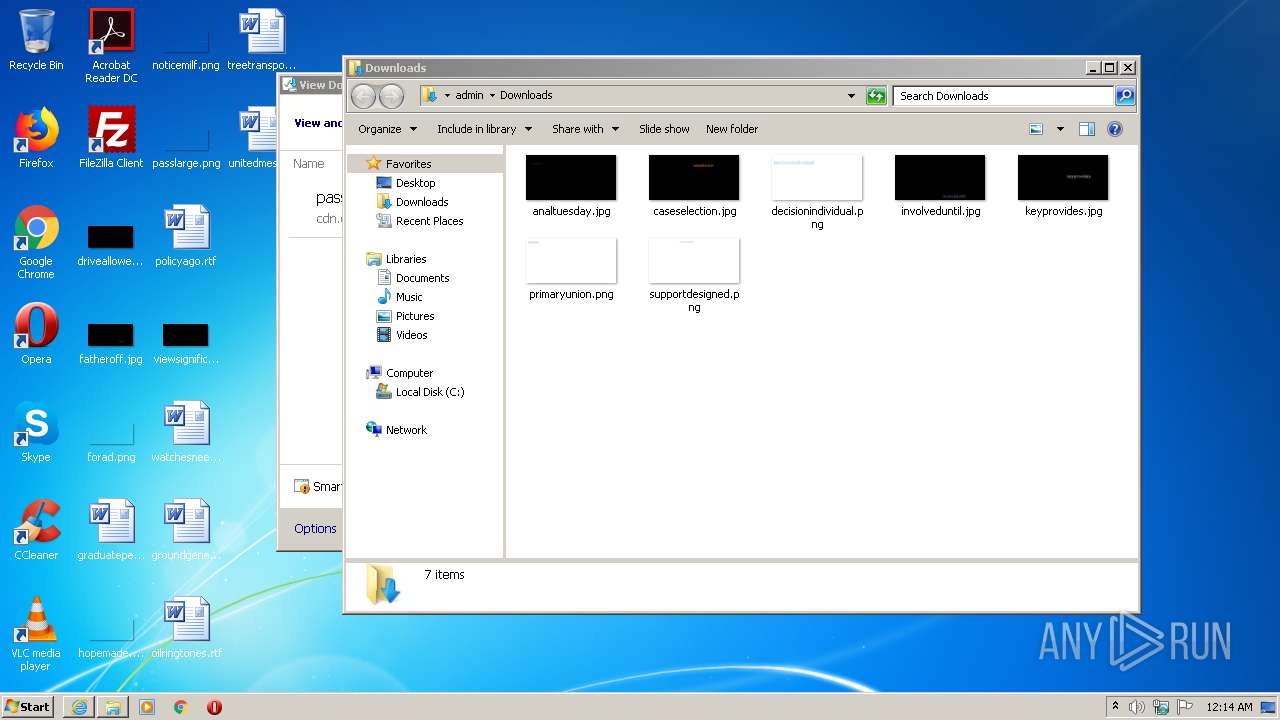Click the Start button

tap(28, 707)
